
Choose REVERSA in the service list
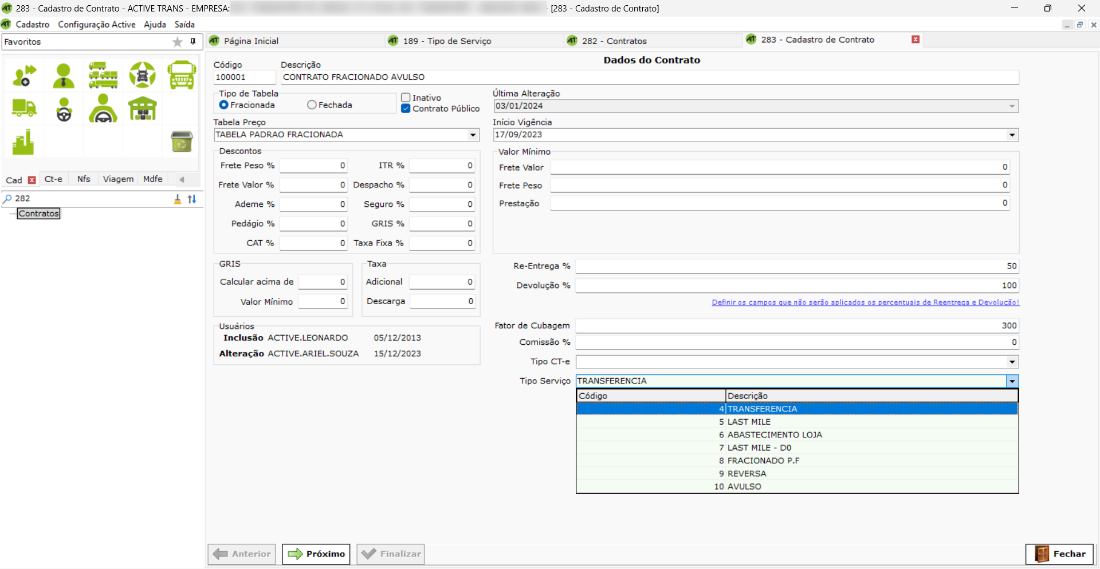pyautogui.click(x=797, y=473)
